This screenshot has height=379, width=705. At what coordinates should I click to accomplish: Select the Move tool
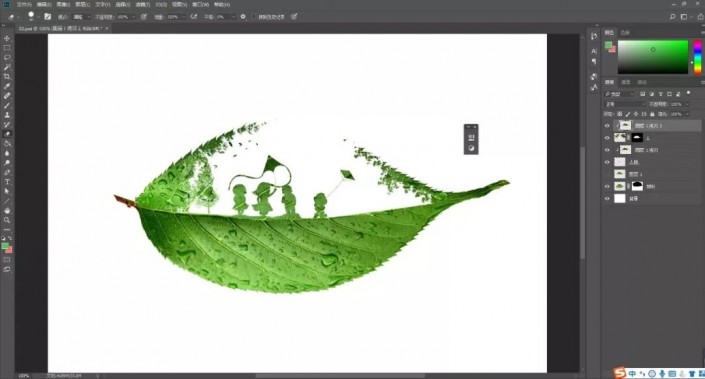coord(7,38)
